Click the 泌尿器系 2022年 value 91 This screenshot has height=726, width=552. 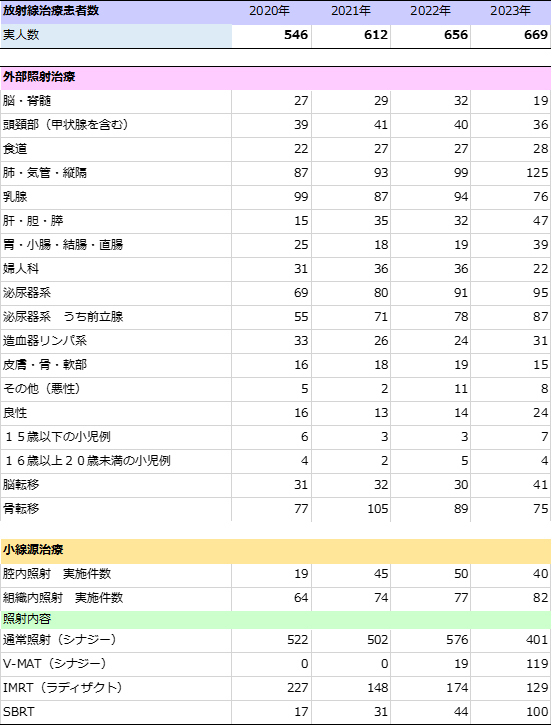(461, 293)
